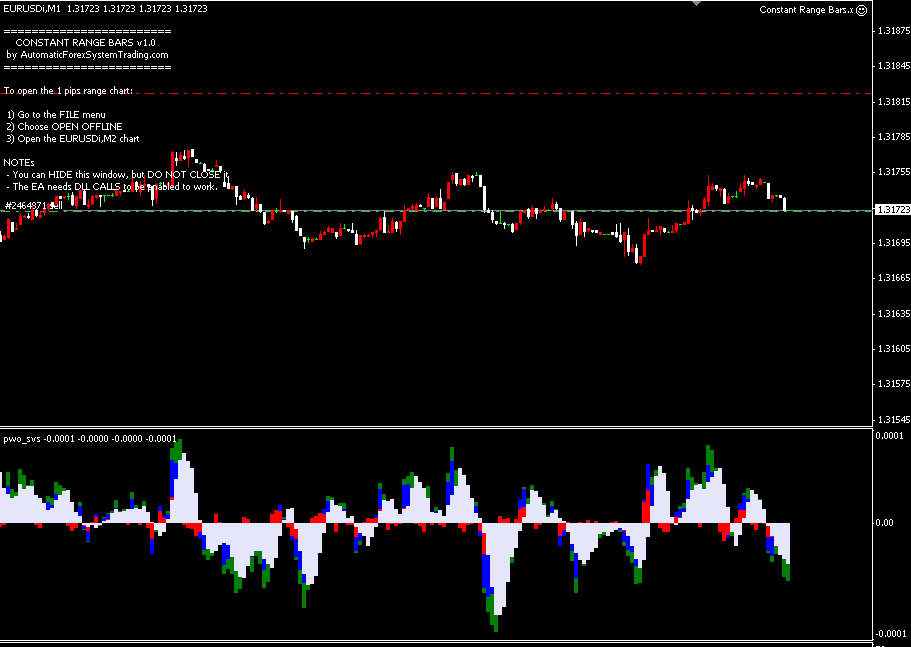Click the current price label 1.31723

click(893, 210)
